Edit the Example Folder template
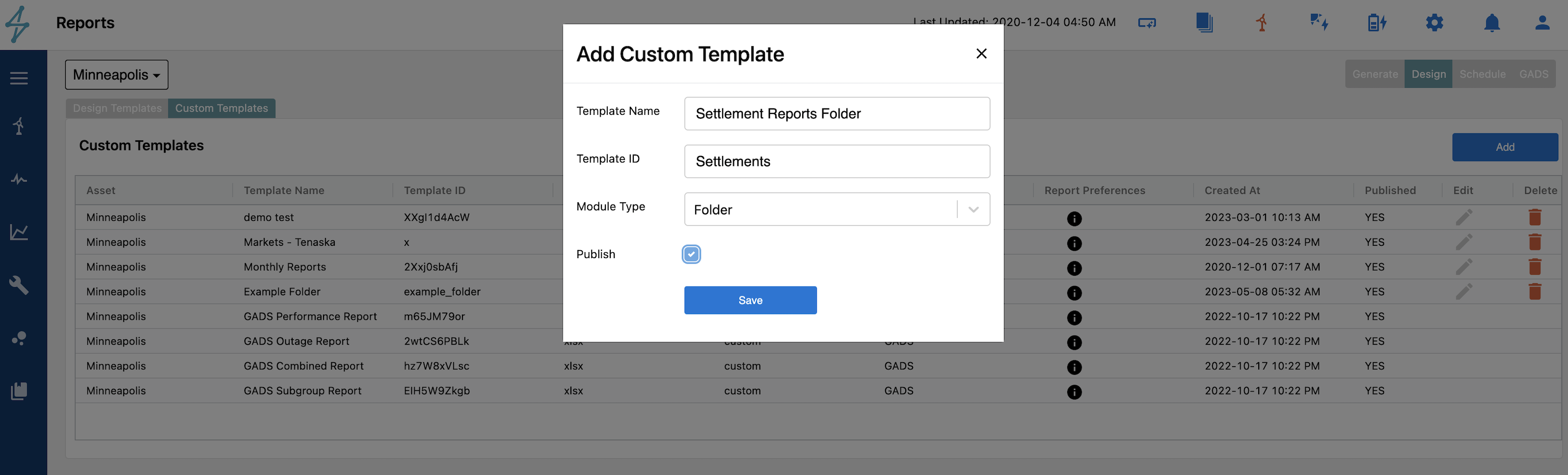The image size is (1568, 475). tap(1464, 292)
